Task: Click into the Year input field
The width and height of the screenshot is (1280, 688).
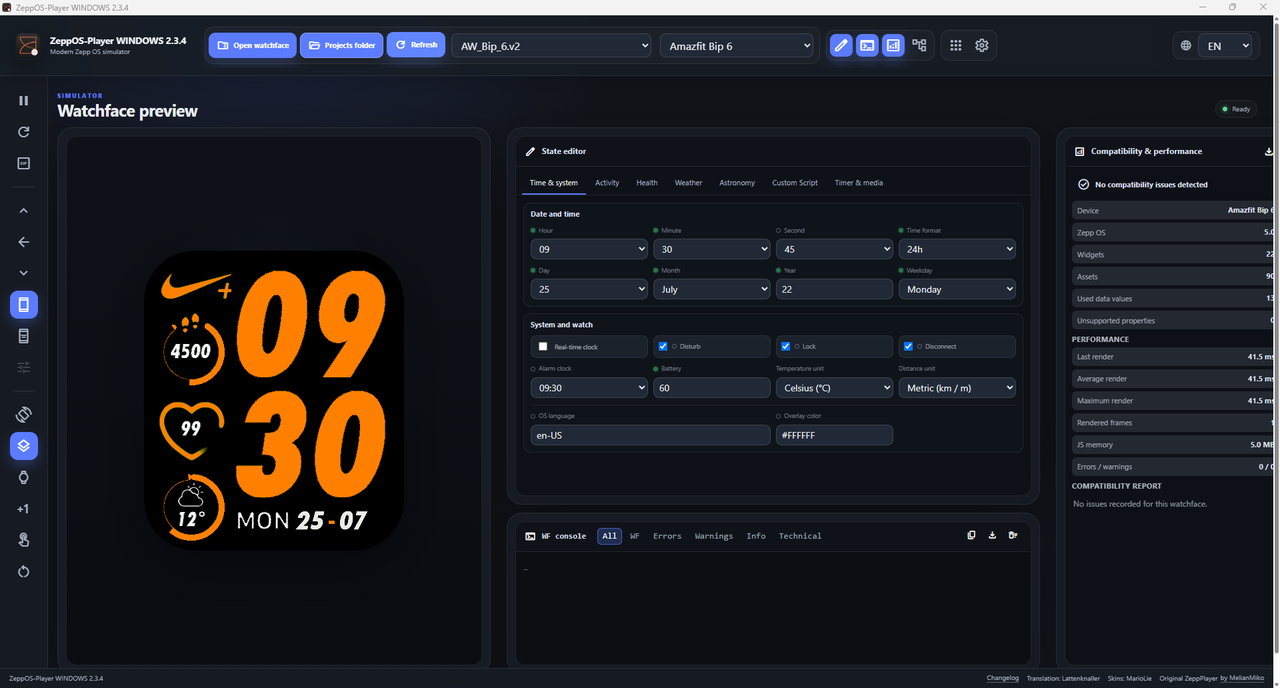Action: (834, 289)
